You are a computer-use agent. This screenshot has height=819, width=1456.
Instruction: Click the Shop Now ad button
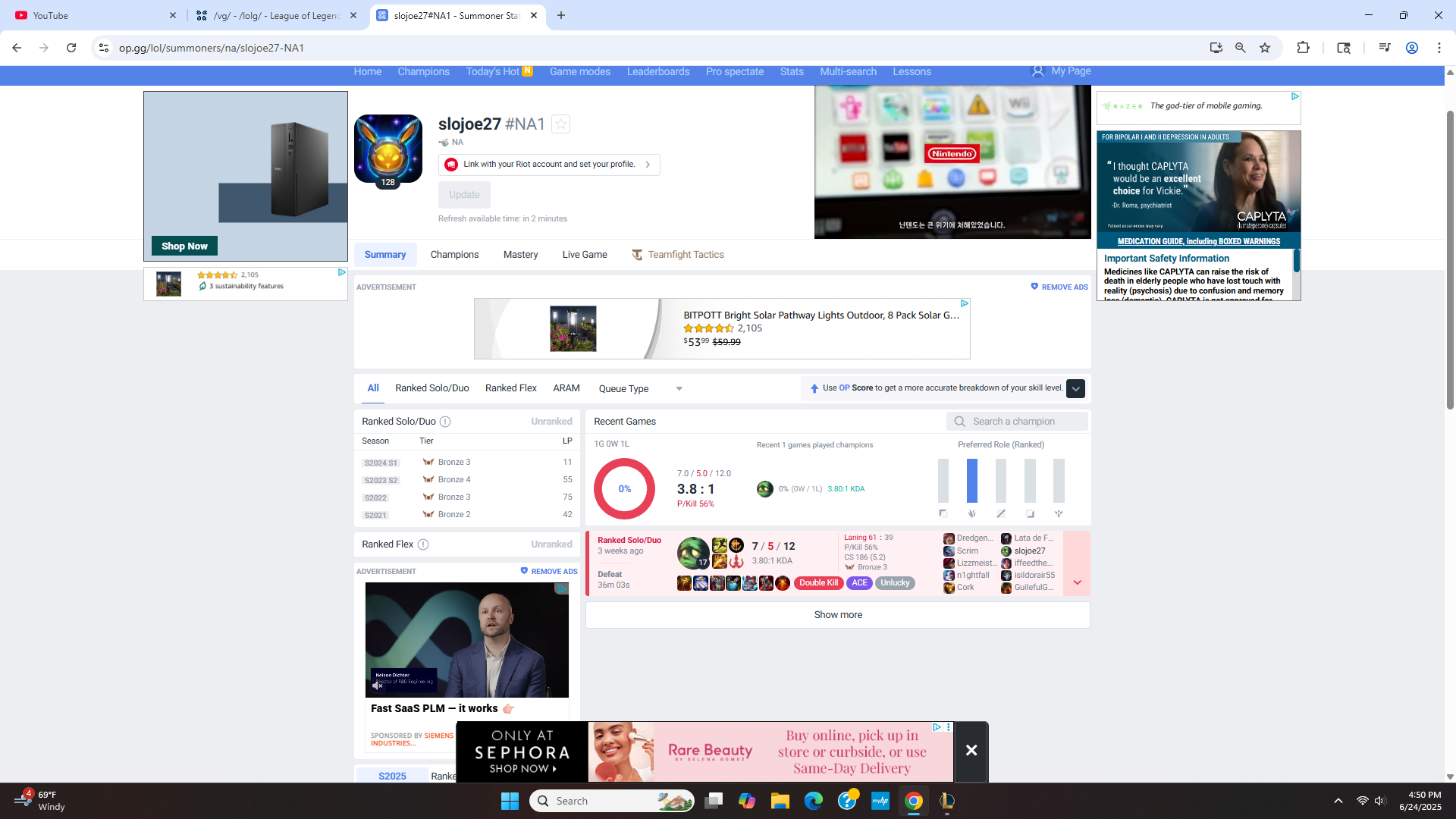pos(184,246)
